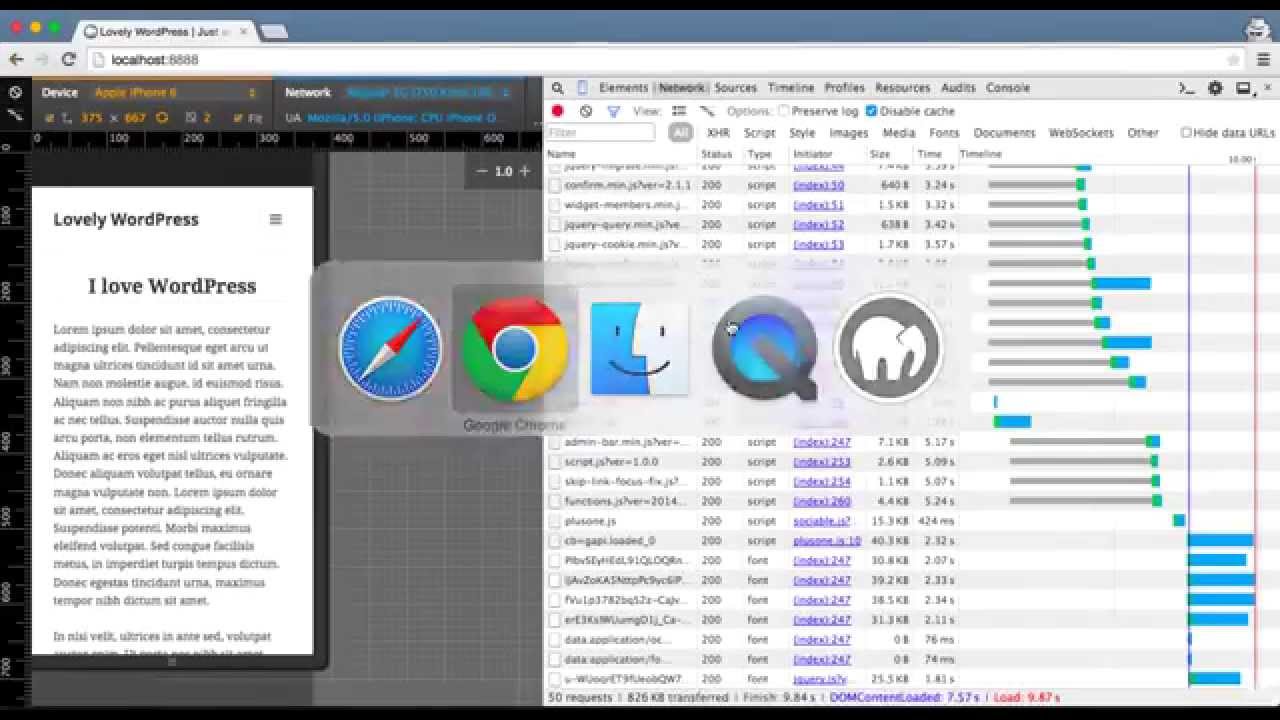
Task: Open the Resources tab
Action: 902,88
